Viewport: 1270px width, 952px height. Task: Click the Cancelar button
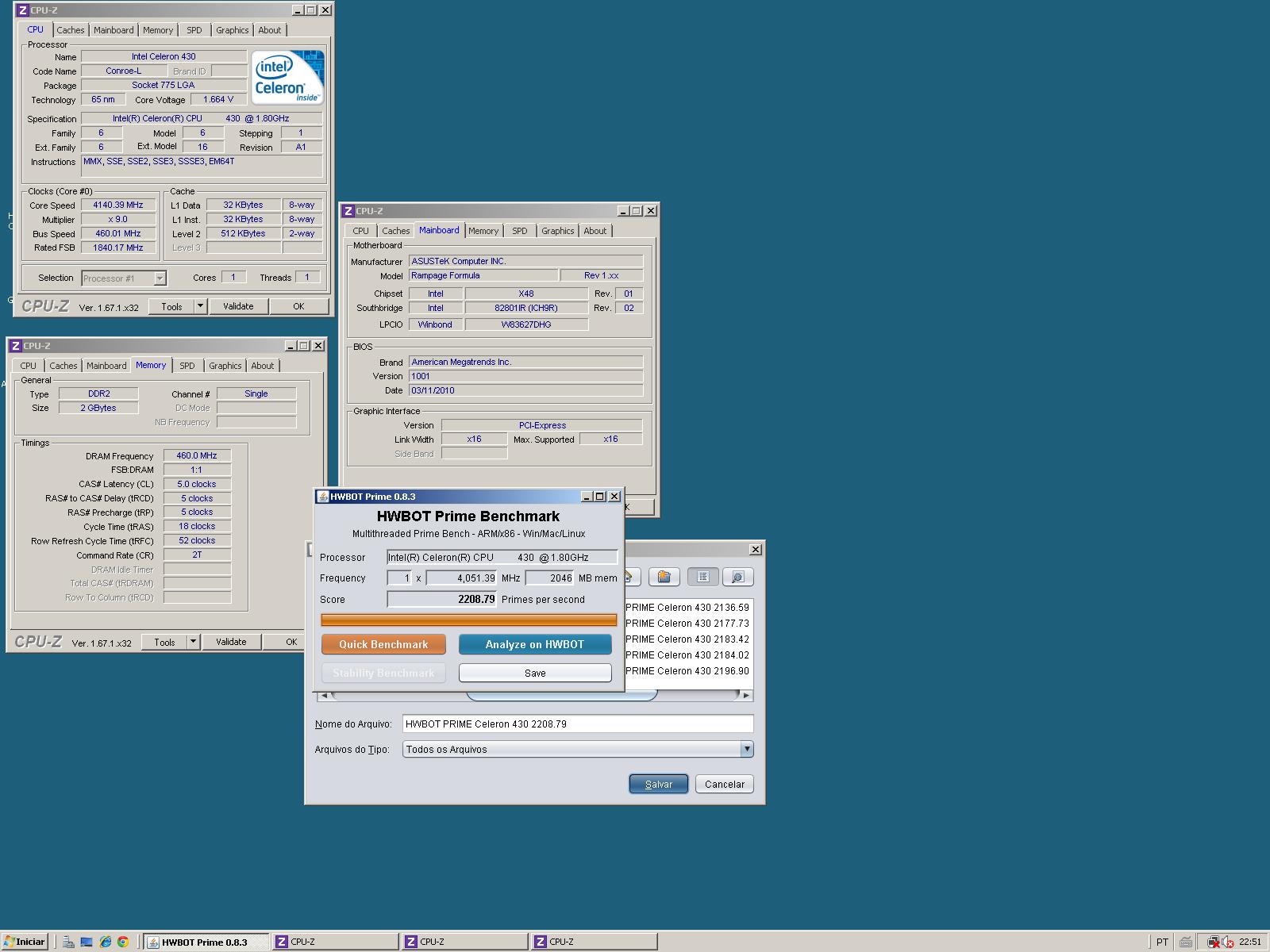(x=725, y=784)
